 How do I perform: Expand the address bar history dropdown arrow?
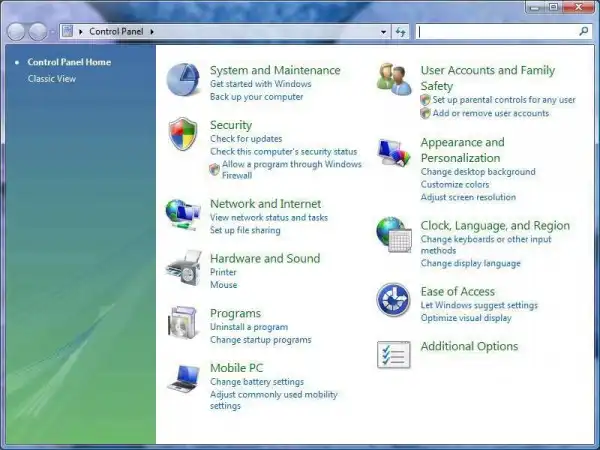(x=383, y=32)
